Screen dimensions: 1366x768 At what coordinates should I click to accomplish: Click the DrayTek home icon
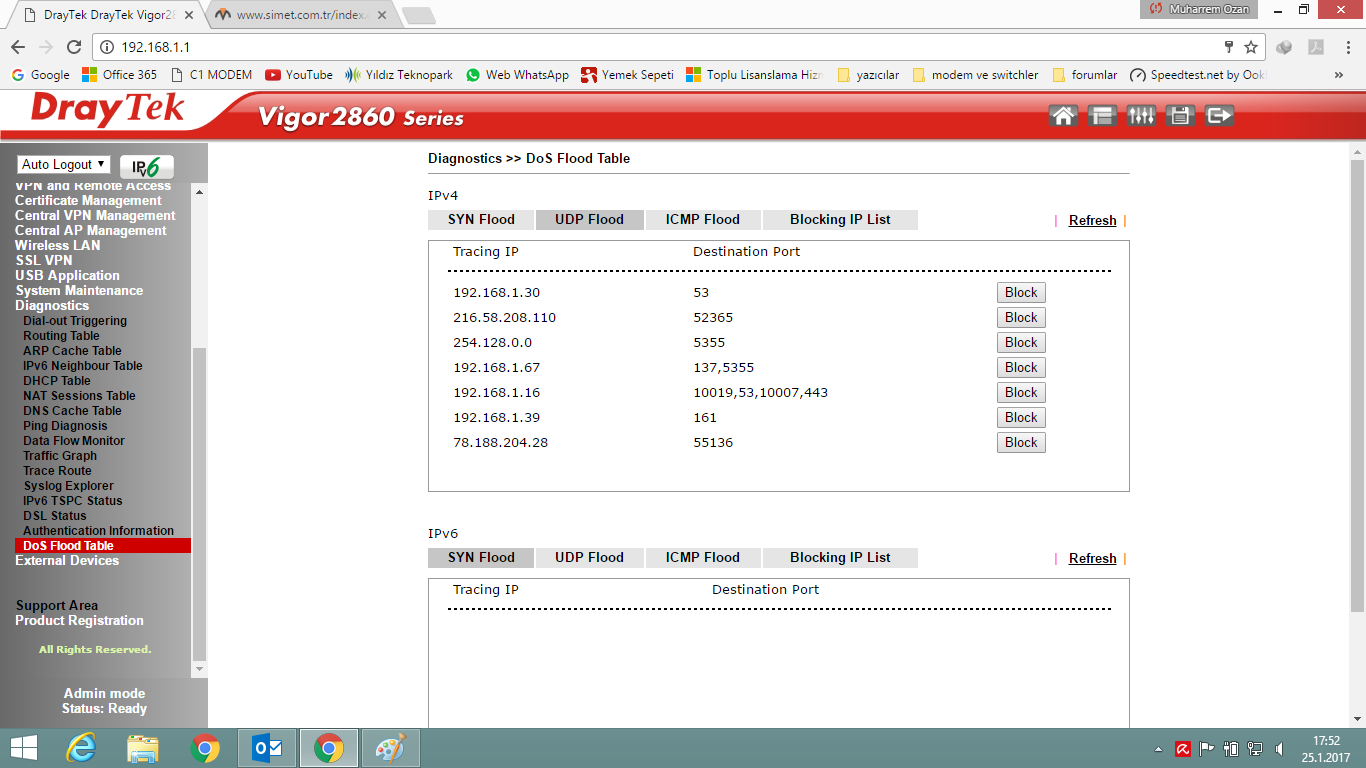click(x=1063, y=116)
